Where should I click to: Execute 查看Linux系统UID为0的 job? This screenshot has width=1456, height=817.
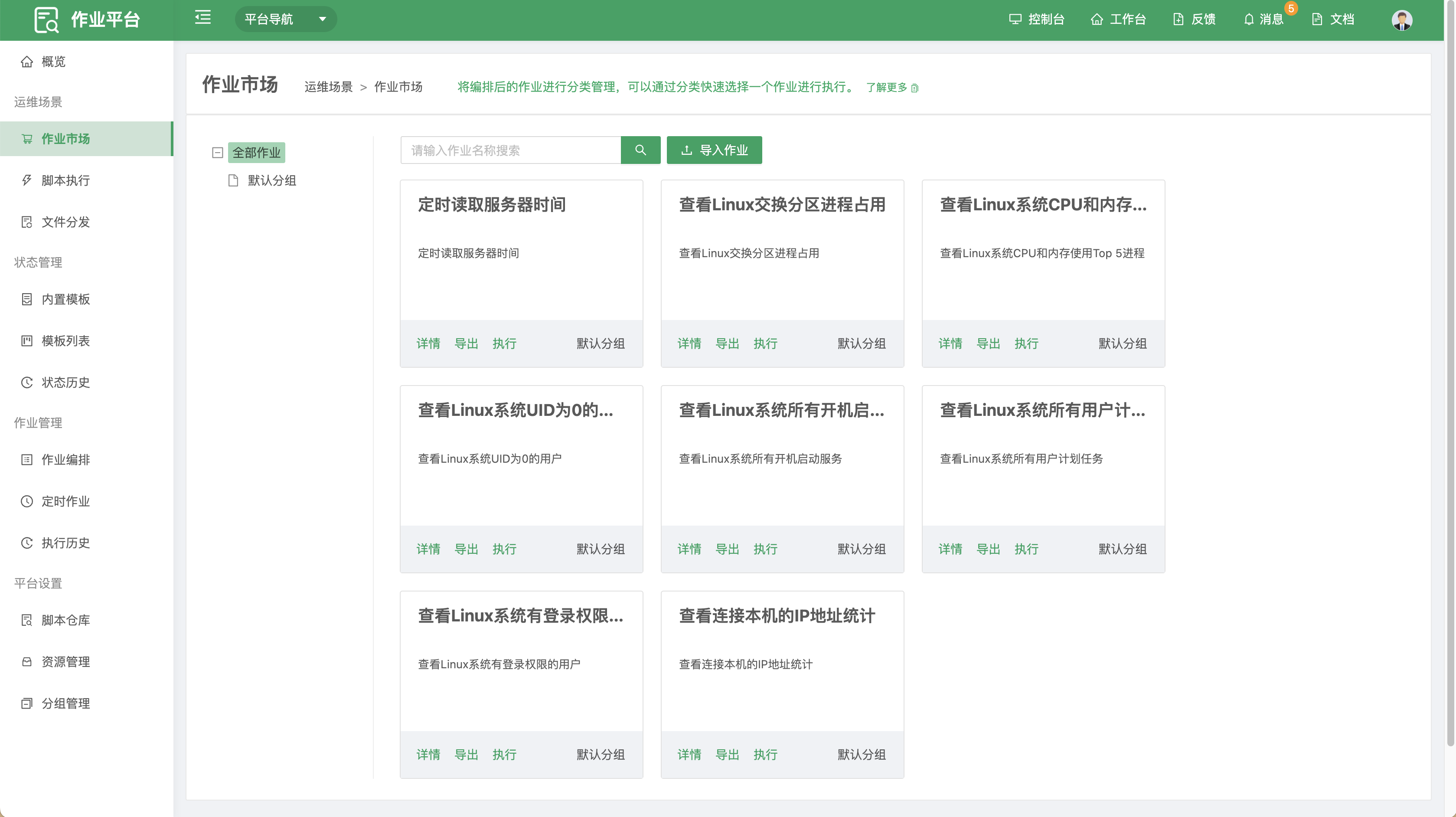(504, 549)
